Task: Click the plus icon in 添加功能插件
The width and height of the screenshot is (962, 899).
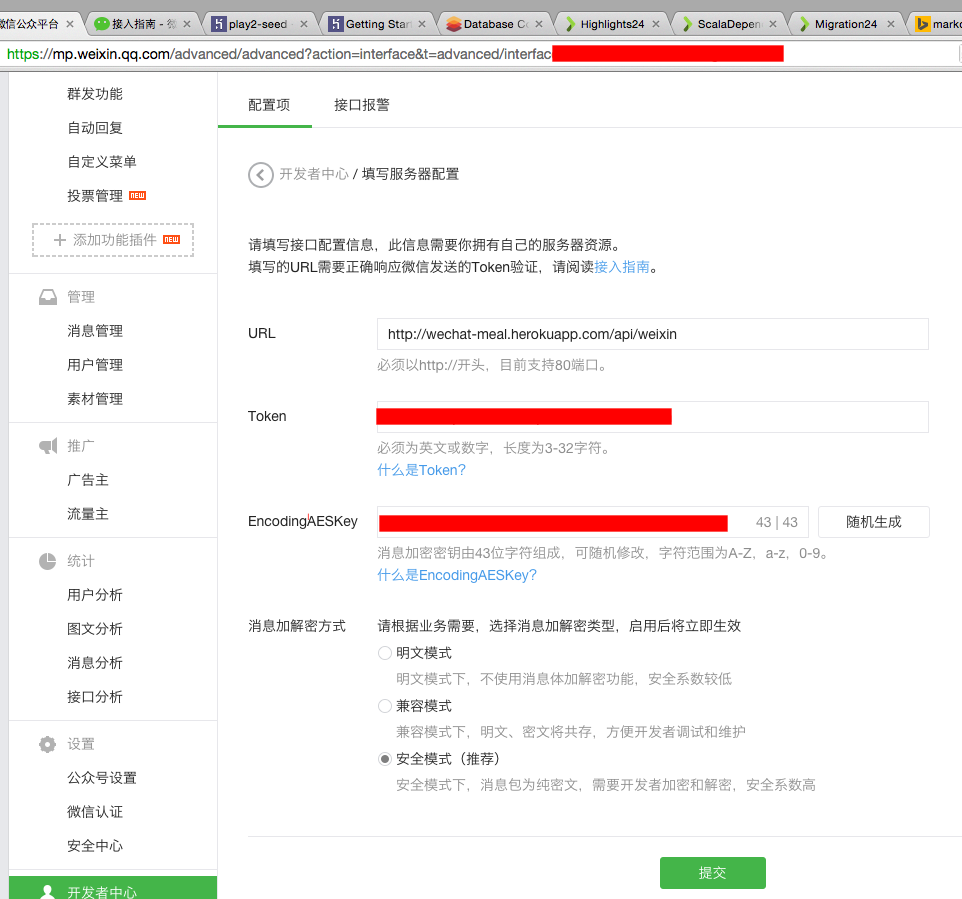Action: tap(60, 240)
